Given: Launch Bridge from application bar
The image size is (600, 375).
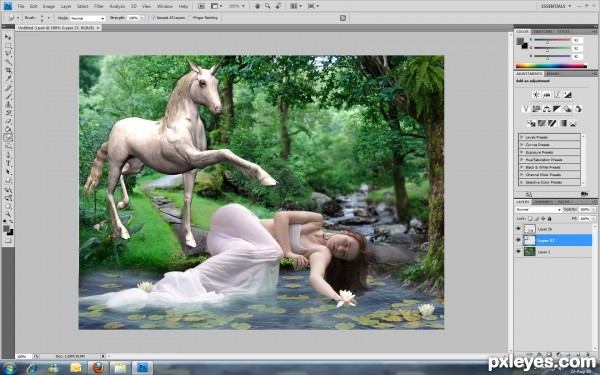Looking at the screenshot, I should tap(201, 6).
